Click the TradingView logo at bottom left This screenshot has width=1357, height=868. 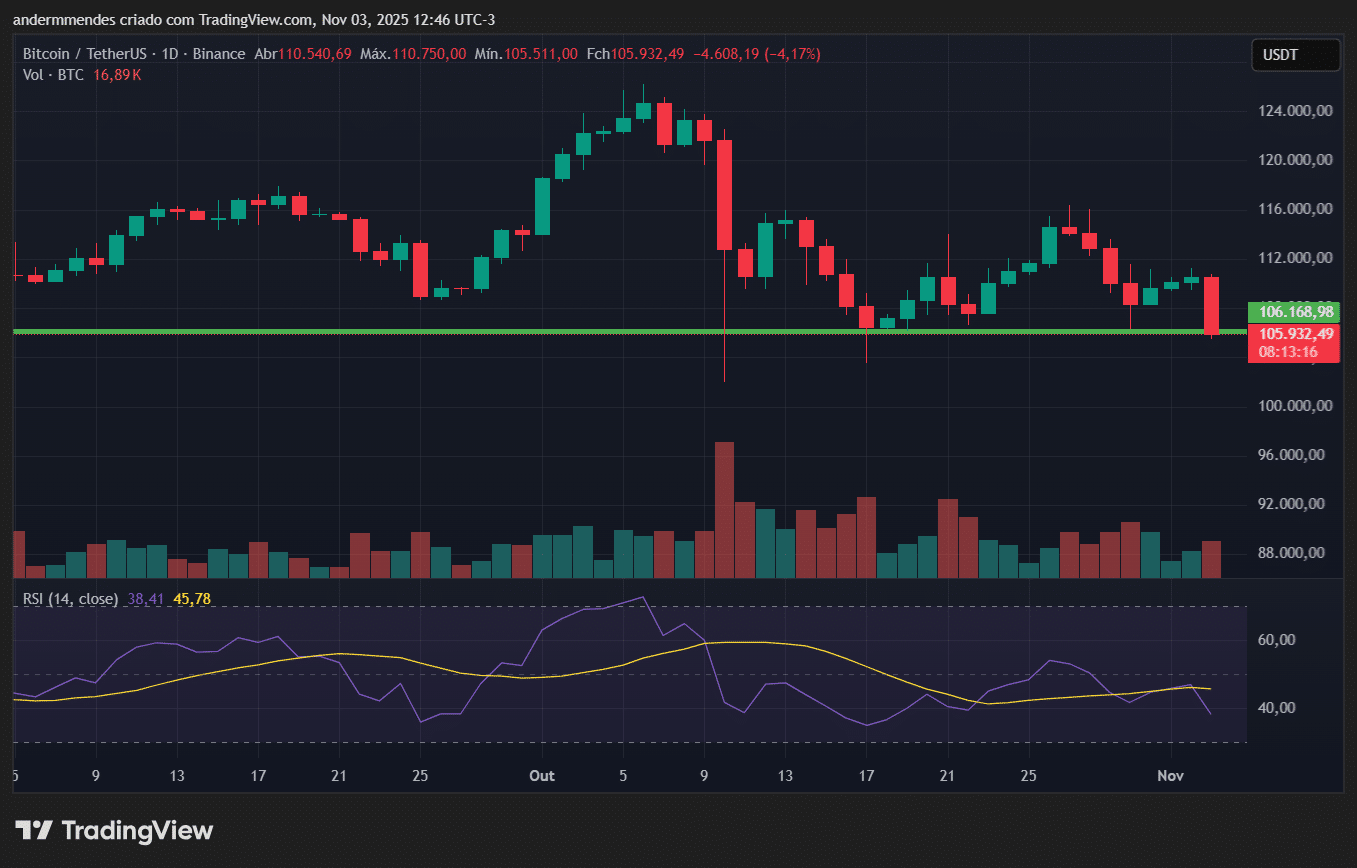pos(115,830)
